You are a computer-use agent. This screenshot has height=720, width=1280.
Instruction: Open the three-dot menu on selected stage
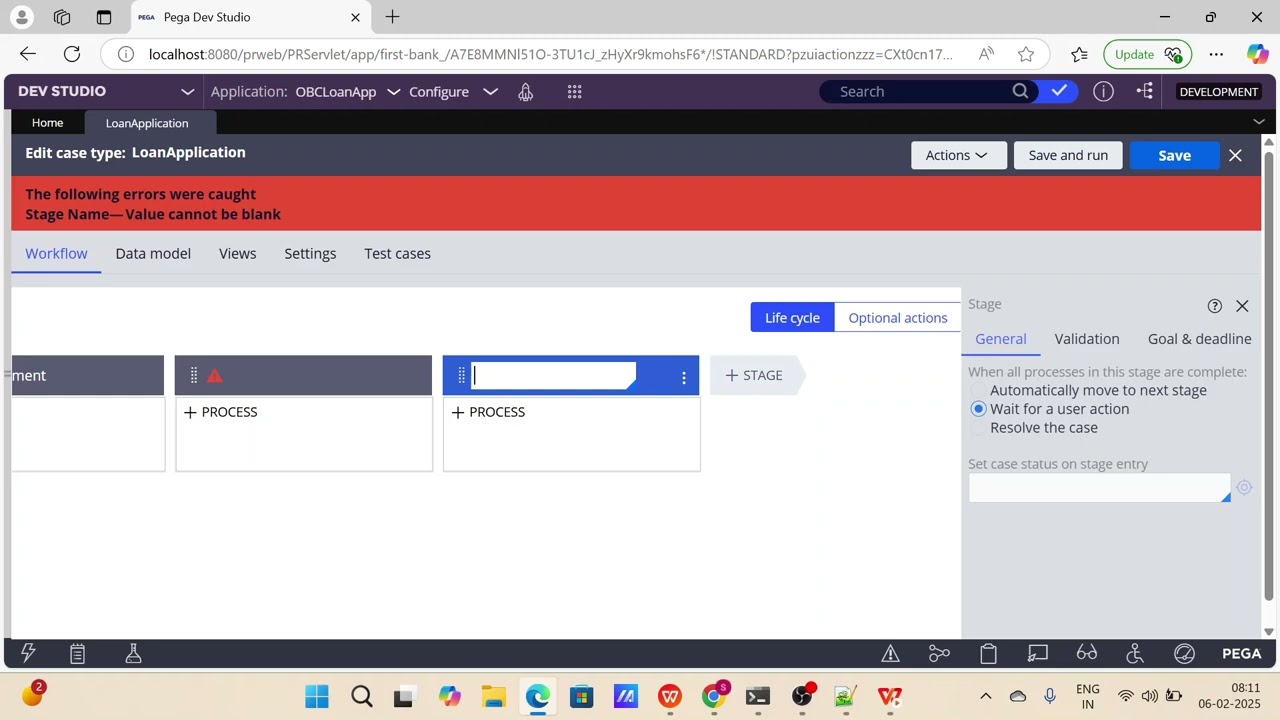(x=684, y=377)
